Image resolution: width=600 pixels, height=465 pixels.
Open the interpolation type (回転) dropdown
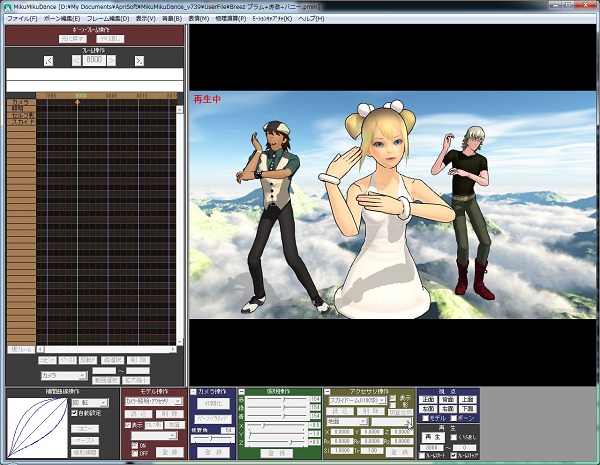pos(90,403)
